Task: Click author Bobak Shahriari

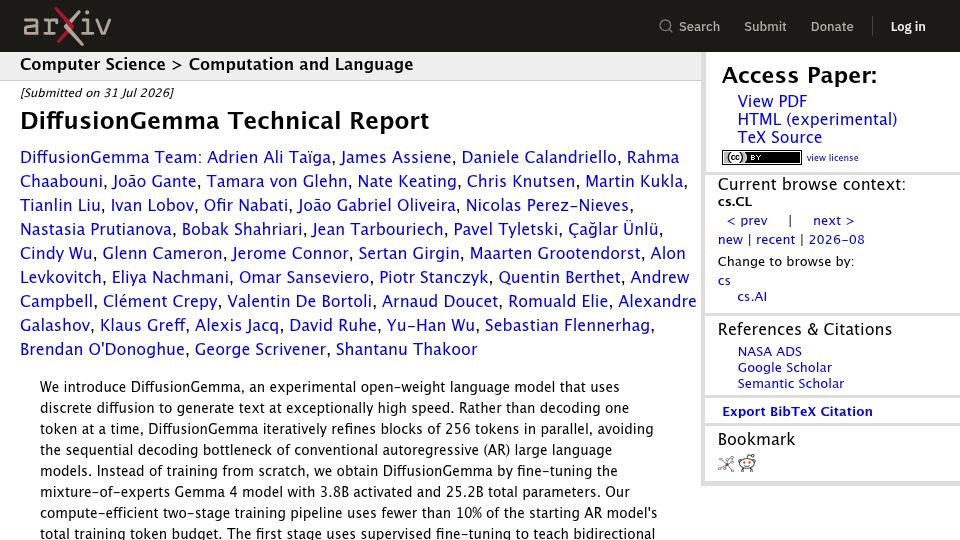Action: [242, 229]
